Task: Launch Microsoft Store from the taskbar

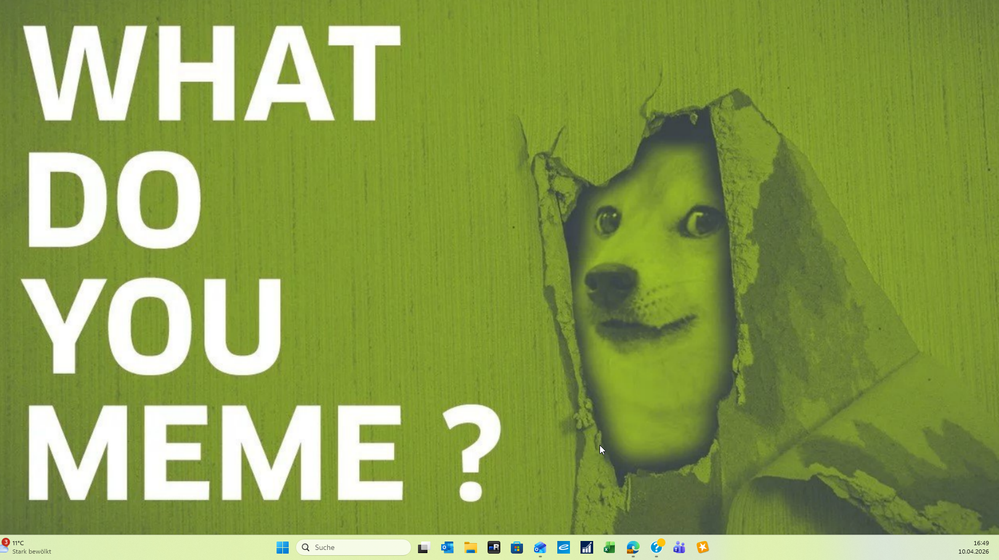Action: [517, 547]
